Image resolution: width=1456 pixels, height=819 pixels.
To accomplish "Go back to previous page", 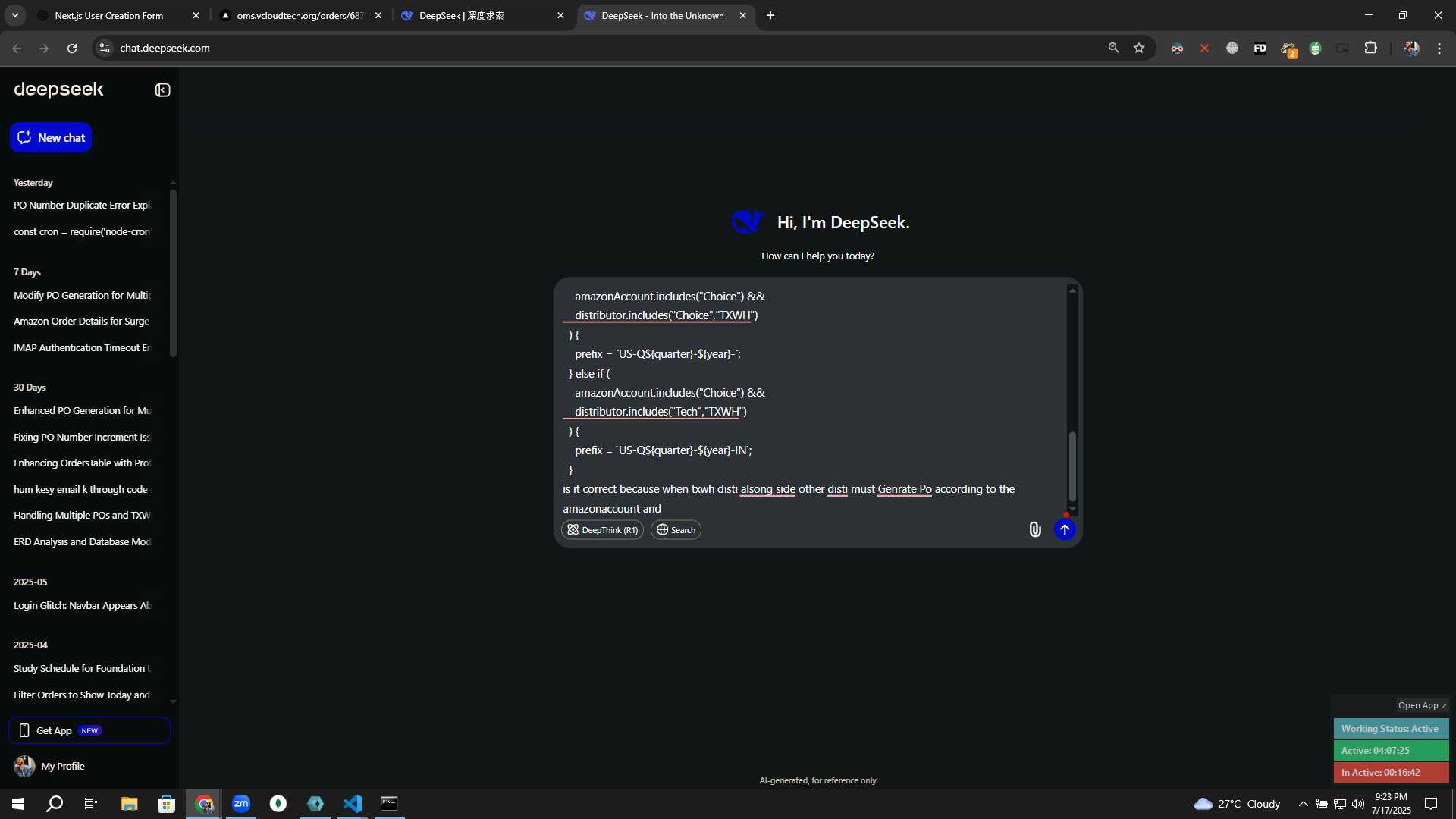I will [x=17, y=48].
